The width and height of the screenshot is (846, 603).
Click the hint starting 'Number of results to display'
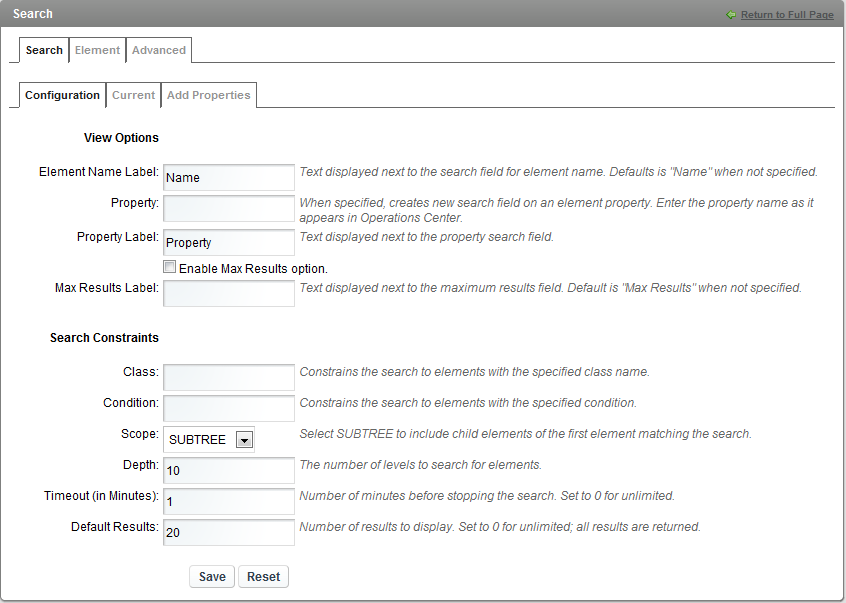500,527
